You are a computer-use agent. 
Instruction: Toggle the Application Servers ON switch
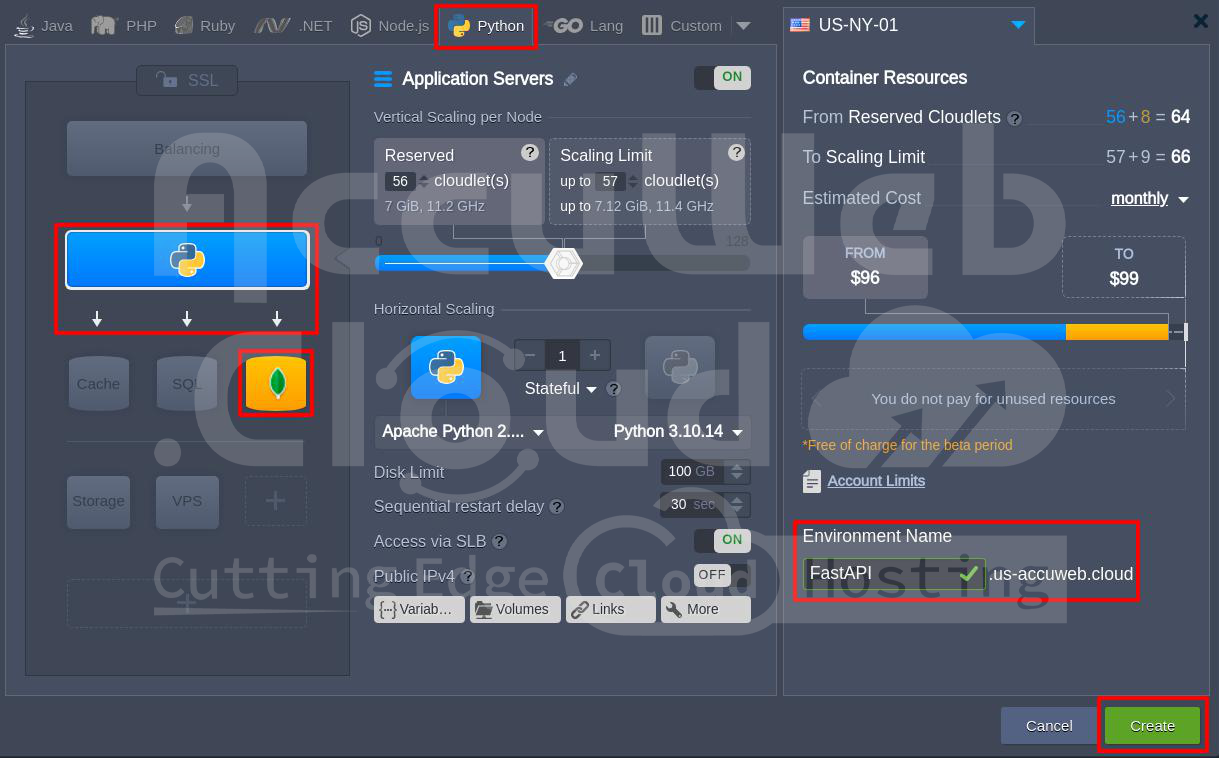click(722, 77)
